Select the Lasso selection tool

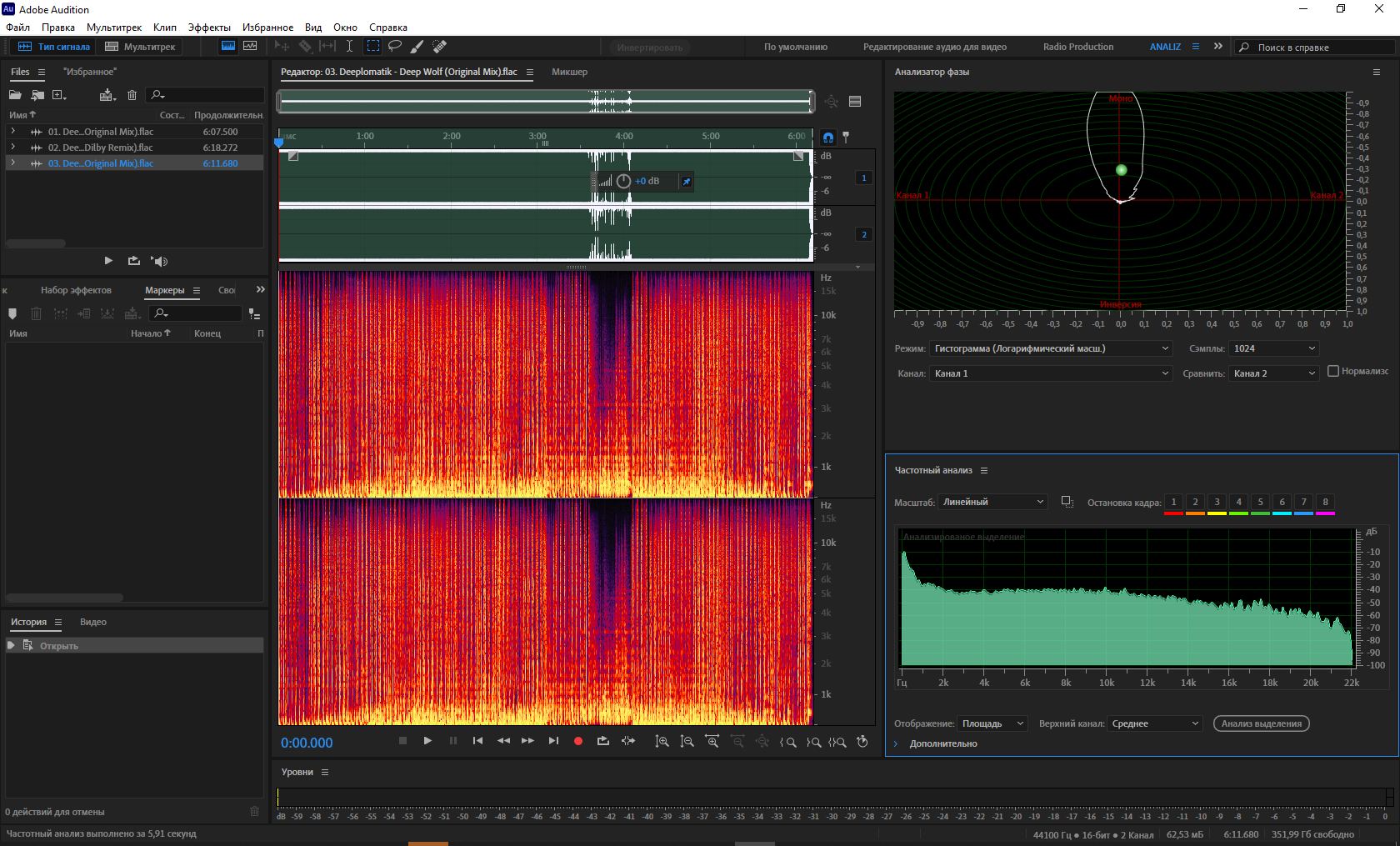click(395, 47)
